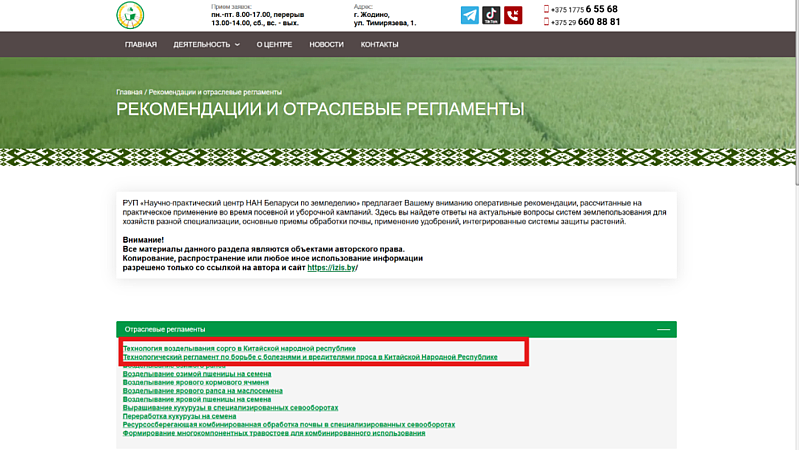Expand the ДЕЯТЕЛЬНОСТЬ dropdown menu
Screen dimensions: 799x450
[206, 45]
